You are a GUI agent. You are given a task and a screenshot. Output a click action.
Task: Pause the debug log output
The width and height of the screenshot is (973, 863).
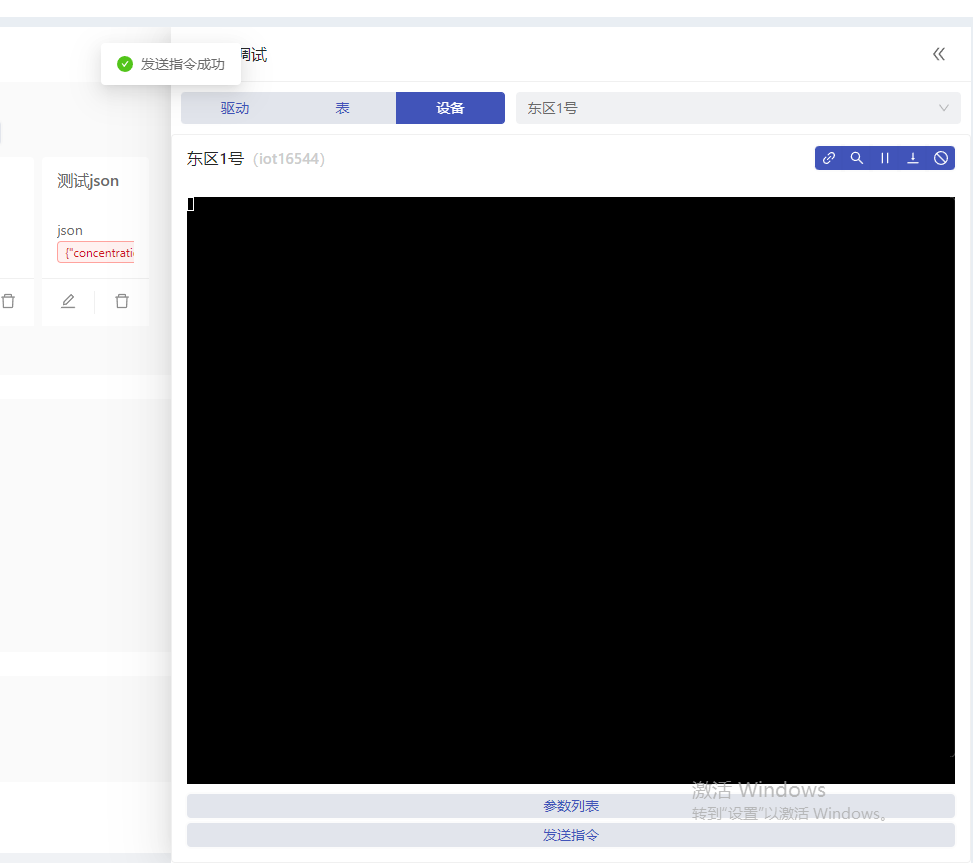(x=884, y=158)
